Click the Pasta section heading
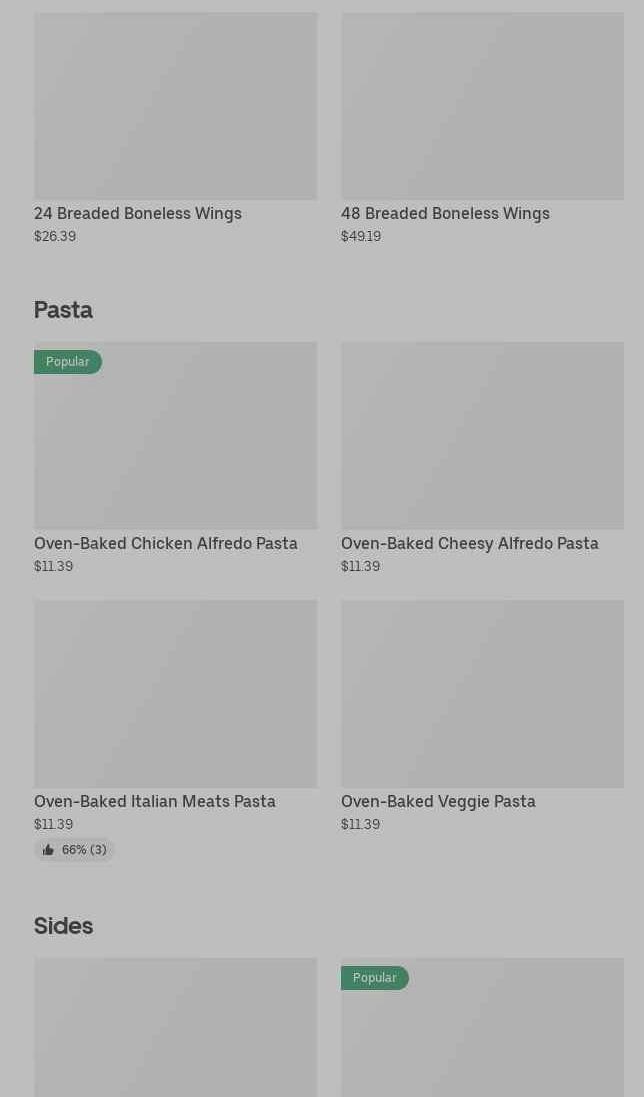Viewport: 644px width, 1097px height. point(63,310)
